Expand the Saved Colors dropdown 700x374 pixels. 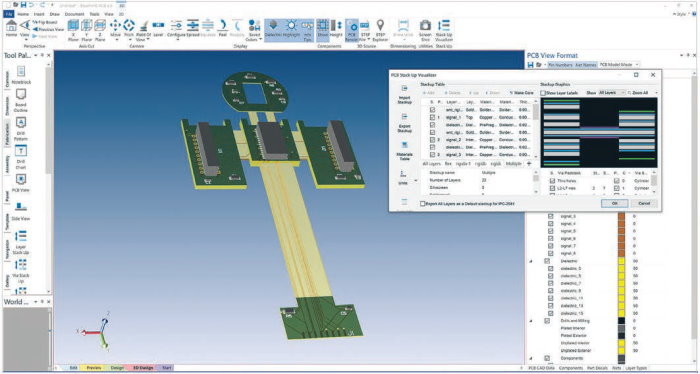pos(254,30)
